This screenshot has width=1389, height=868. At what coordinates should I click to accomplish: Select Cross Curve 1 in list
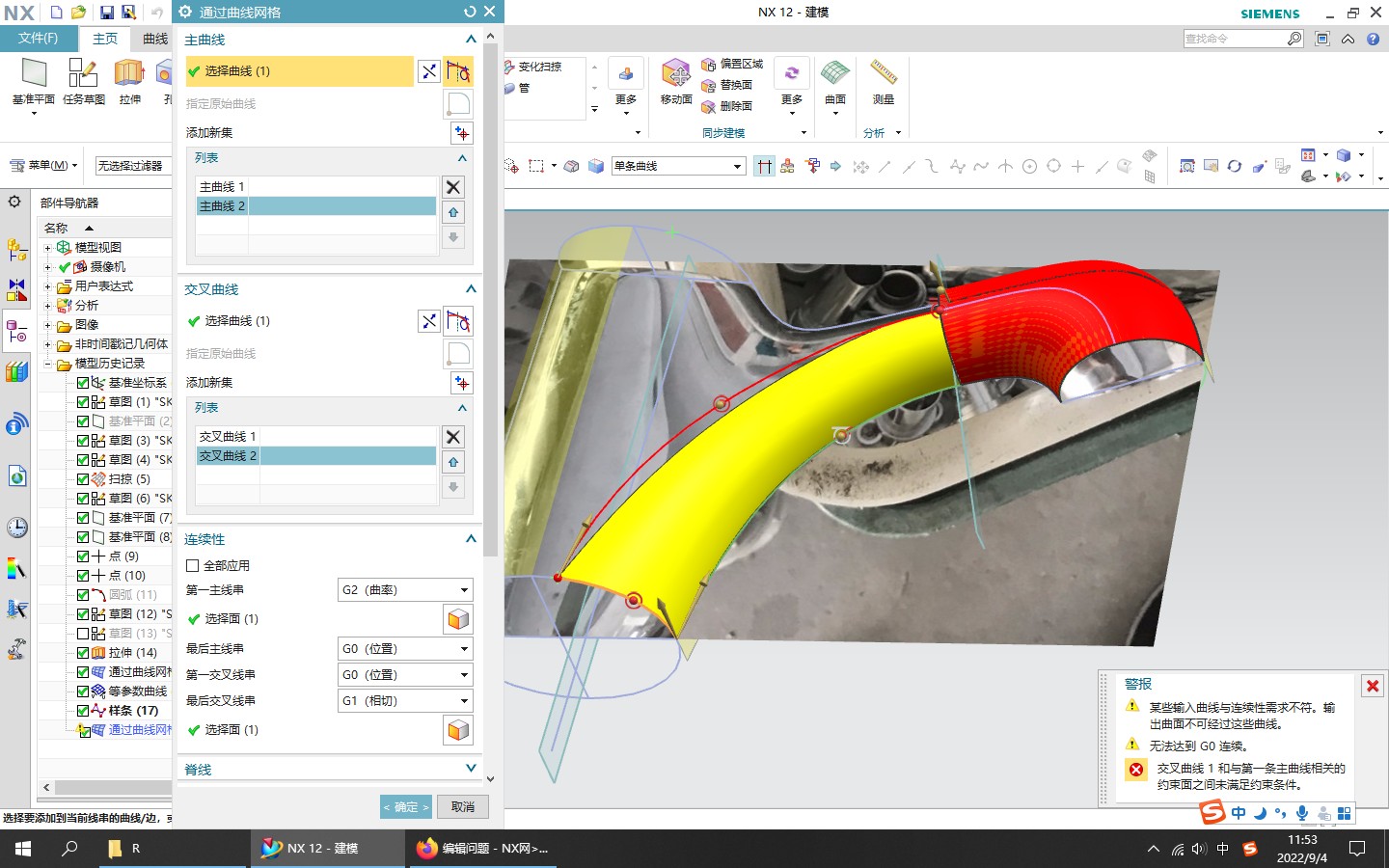pos(316,437)
